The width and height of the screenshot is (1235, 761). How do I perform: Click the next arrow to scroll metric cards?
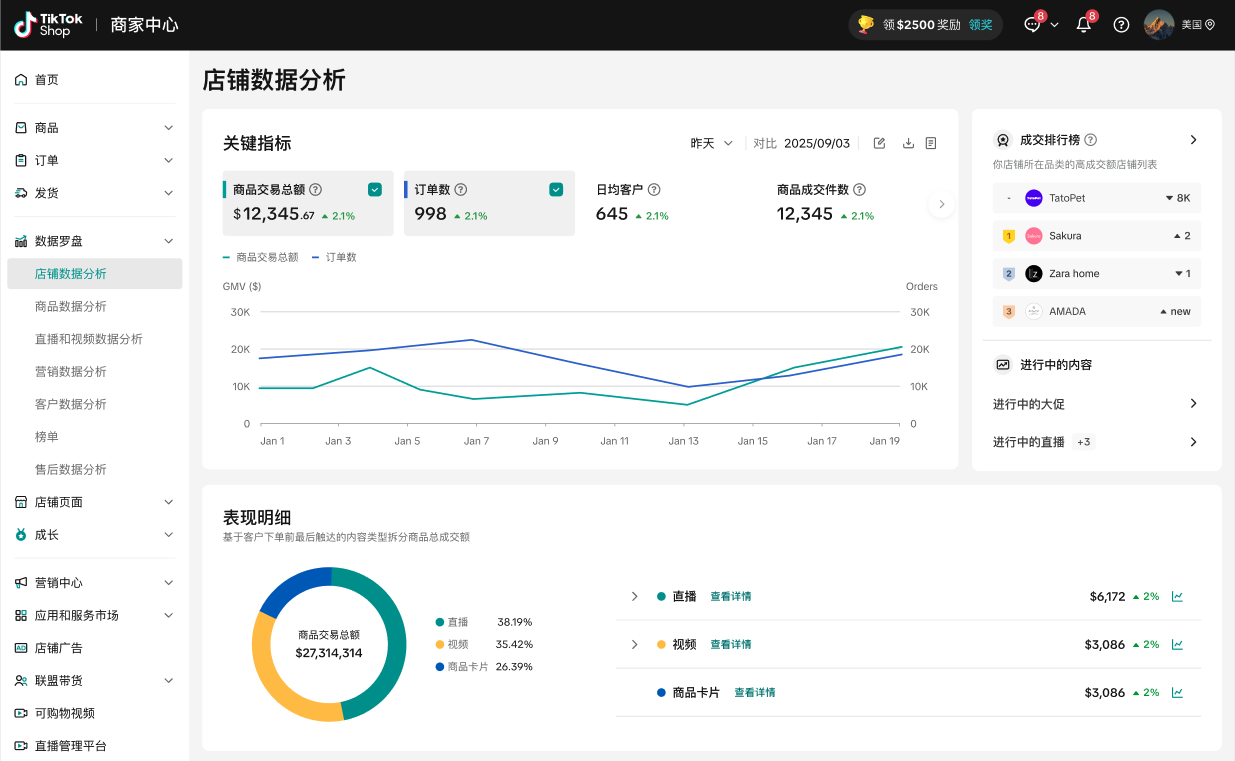[x=940, y=205]
